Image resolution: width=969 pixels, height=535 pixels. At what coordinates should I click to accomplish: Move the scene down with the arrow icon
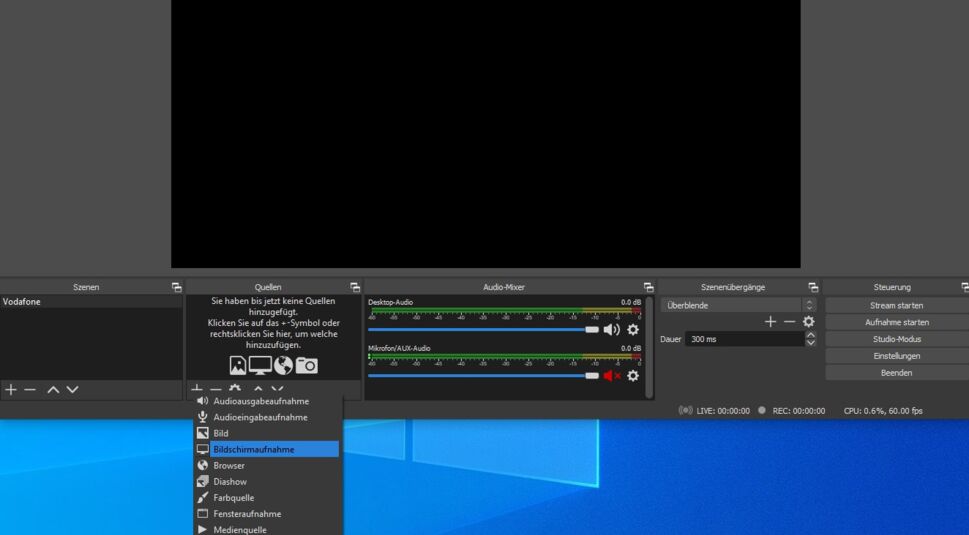click(x=72, y=390)
